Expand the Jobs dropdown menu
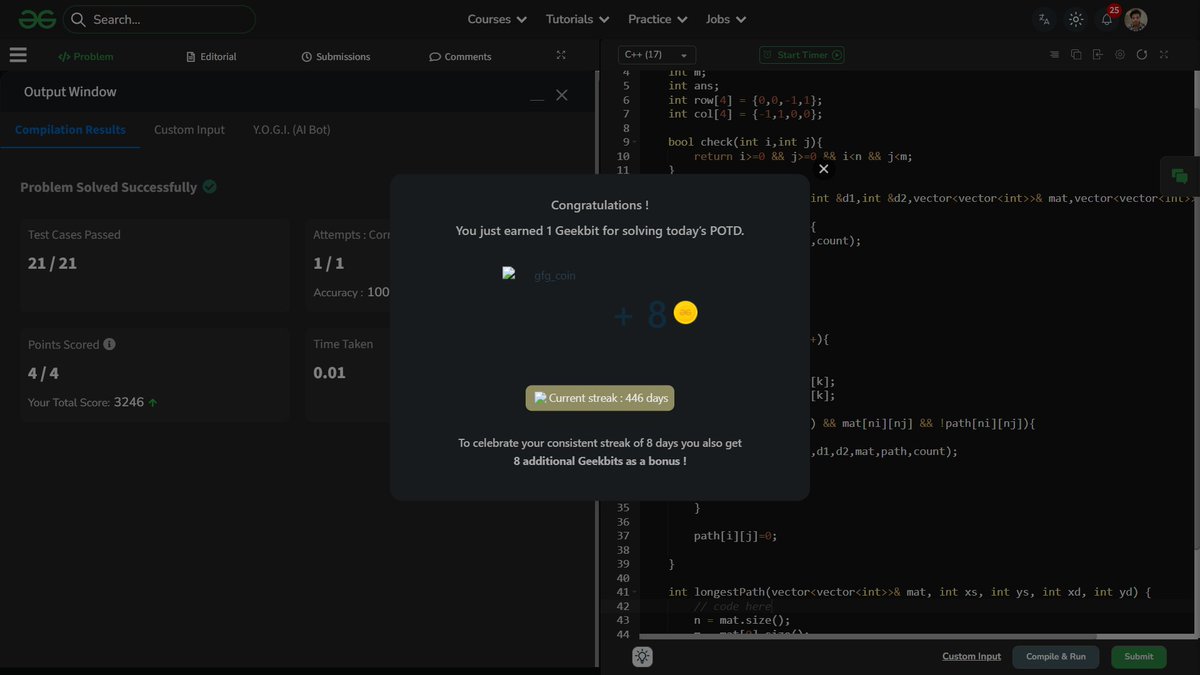The height and width of the screenshot is (675, 1200). pos(725,19)
